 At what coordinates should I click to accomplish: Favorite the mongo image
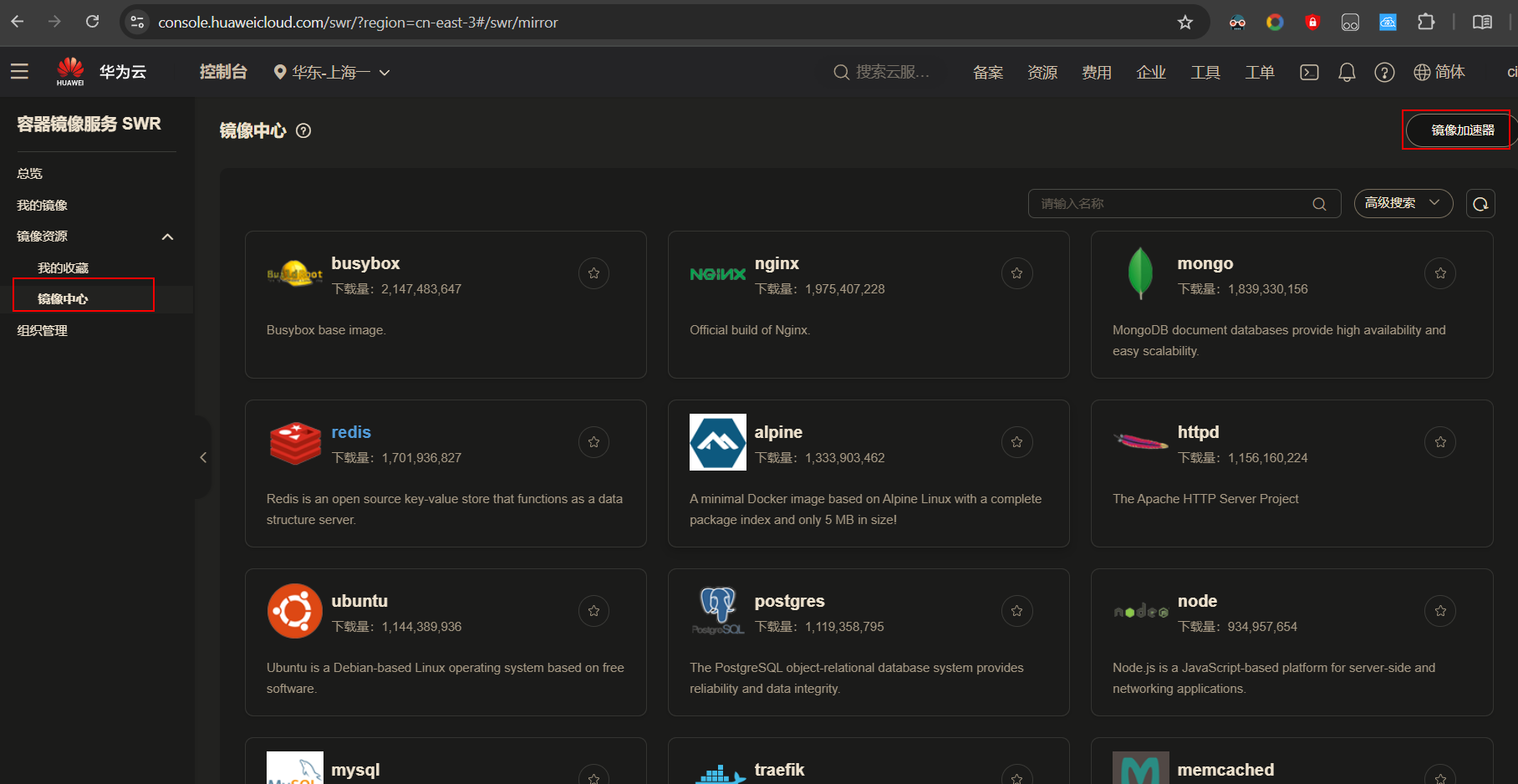pyautogui.click(x=1440, y=273)
